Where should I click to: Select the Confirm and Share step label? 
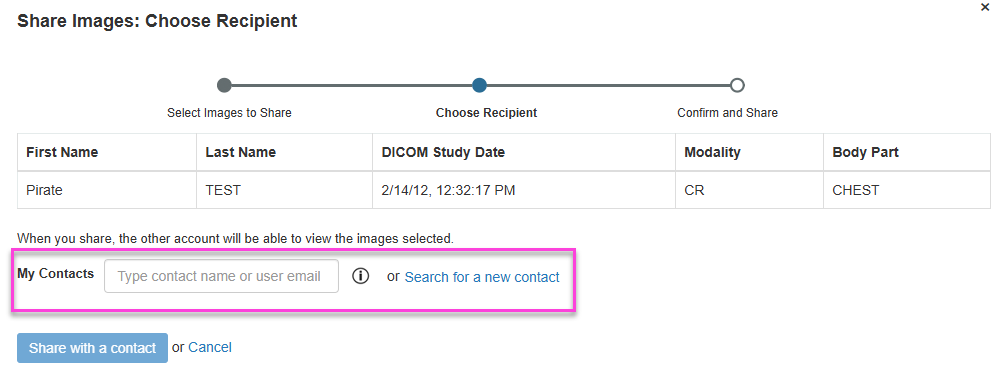(x=727, y=113)
